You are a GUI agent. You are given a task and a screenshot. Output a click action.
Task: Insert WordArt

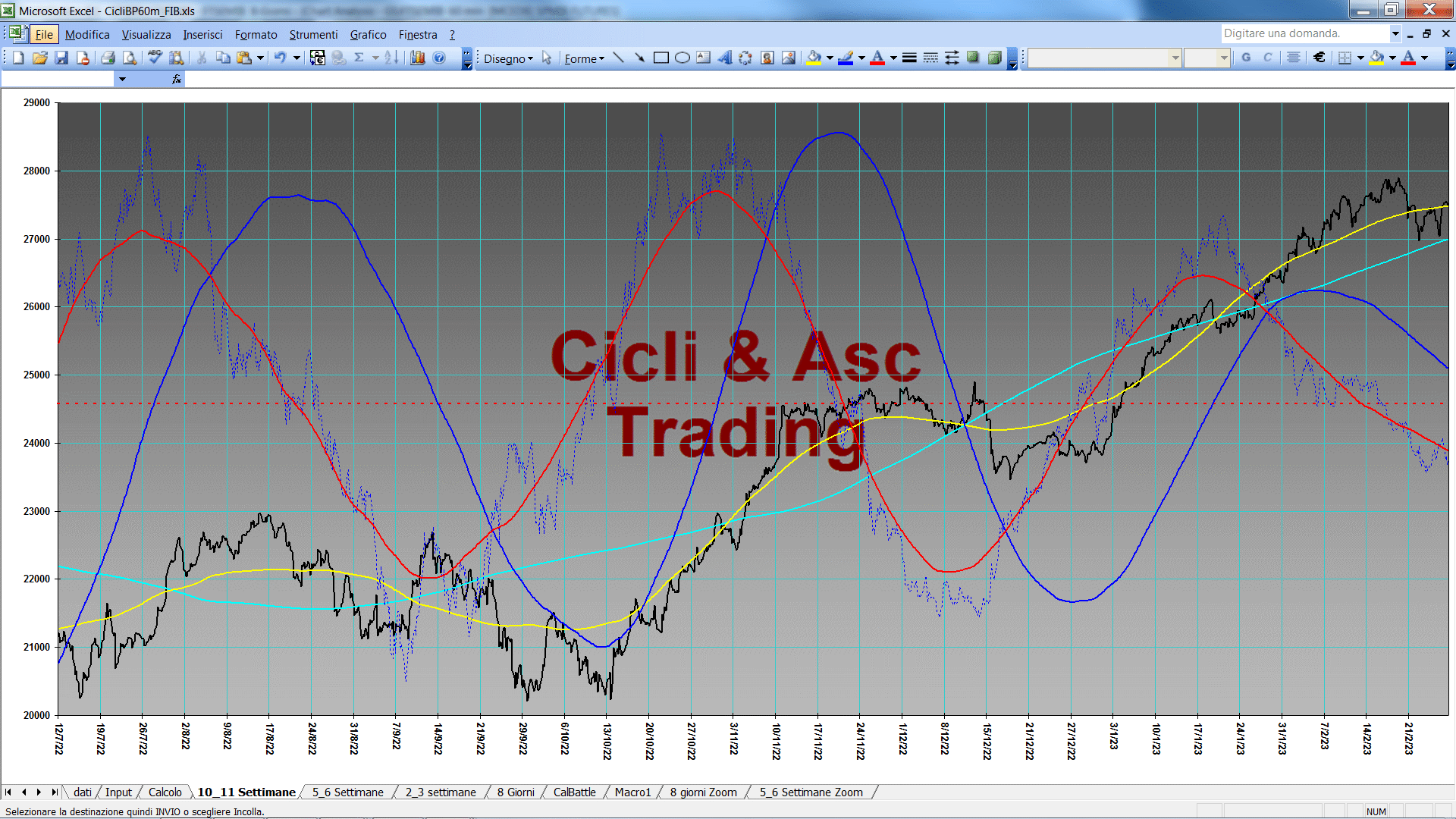725,58
